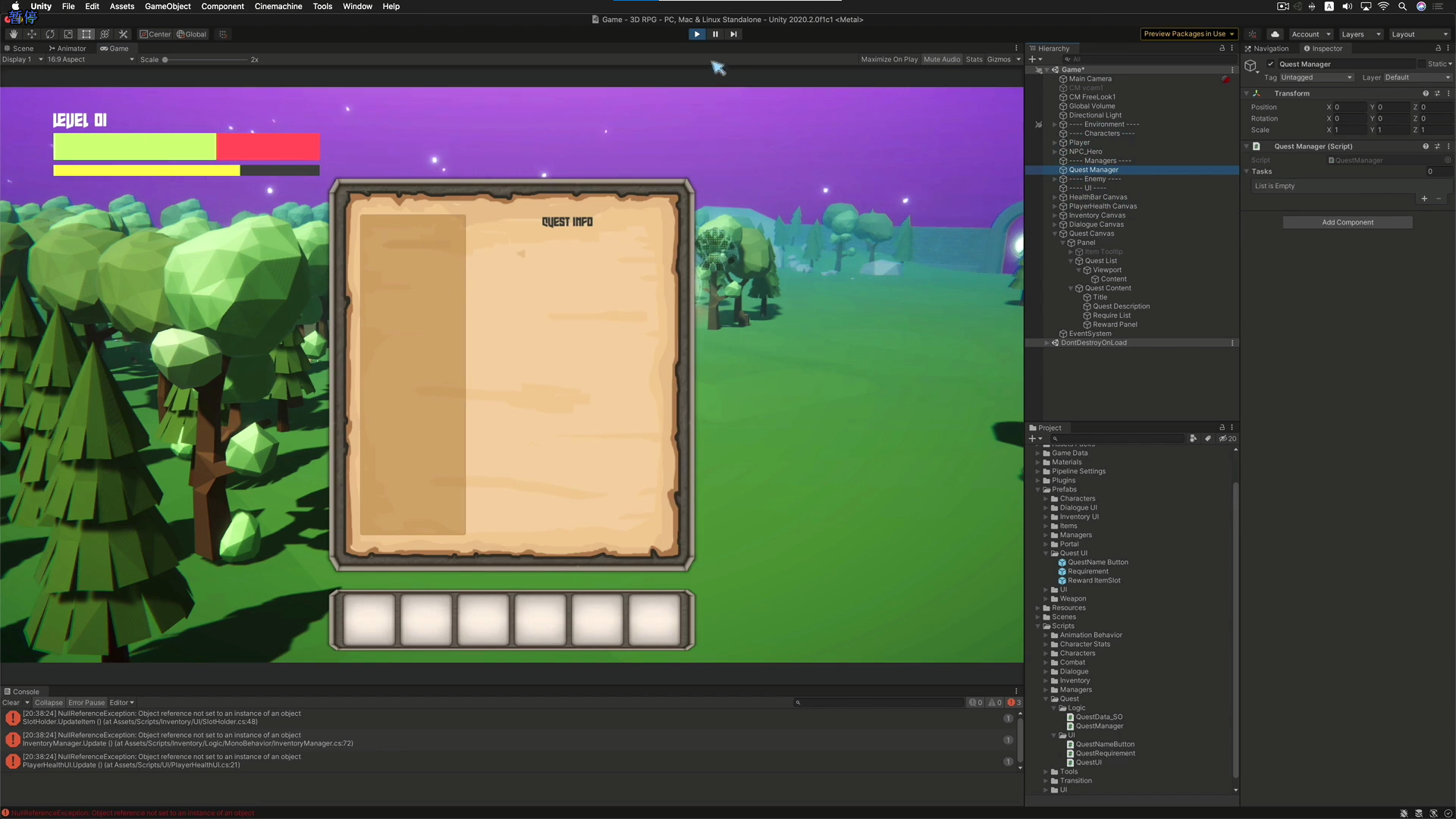
Task: Enable Maximize On Play
Action: 889,59
